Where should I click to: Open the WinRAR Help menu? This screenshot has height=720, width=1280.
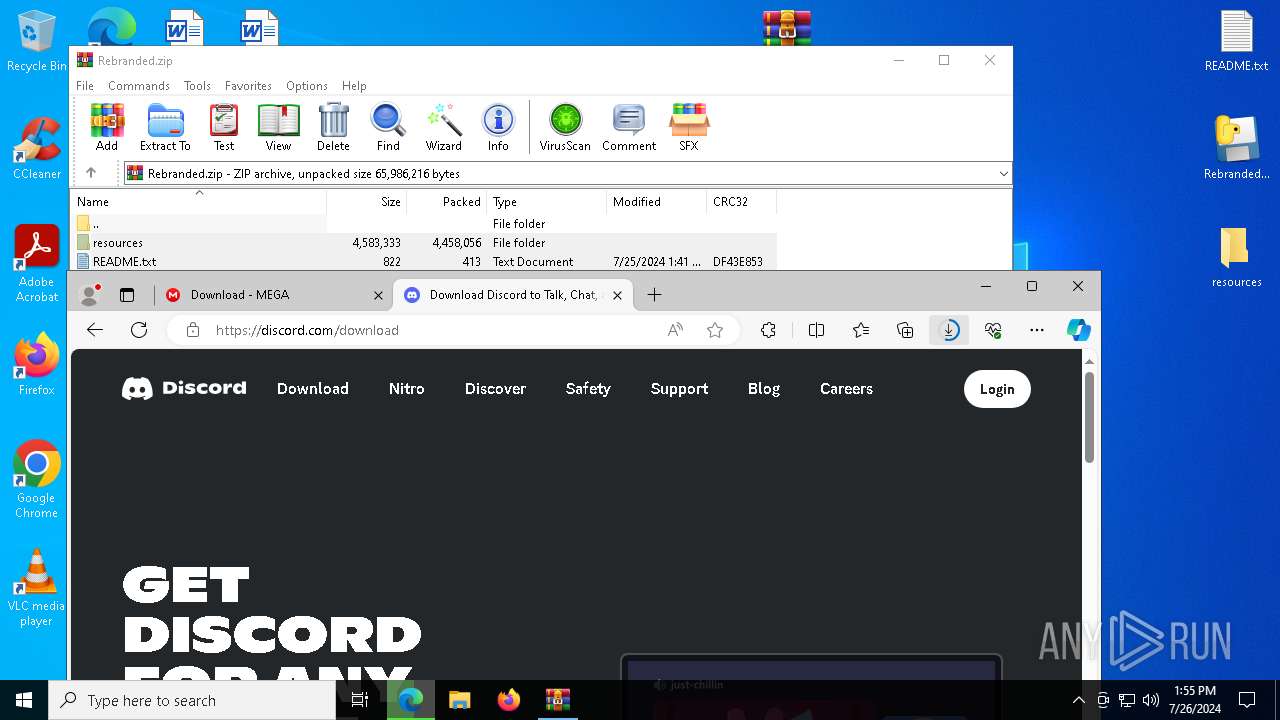pyautogui.click(x=354, y=86)
